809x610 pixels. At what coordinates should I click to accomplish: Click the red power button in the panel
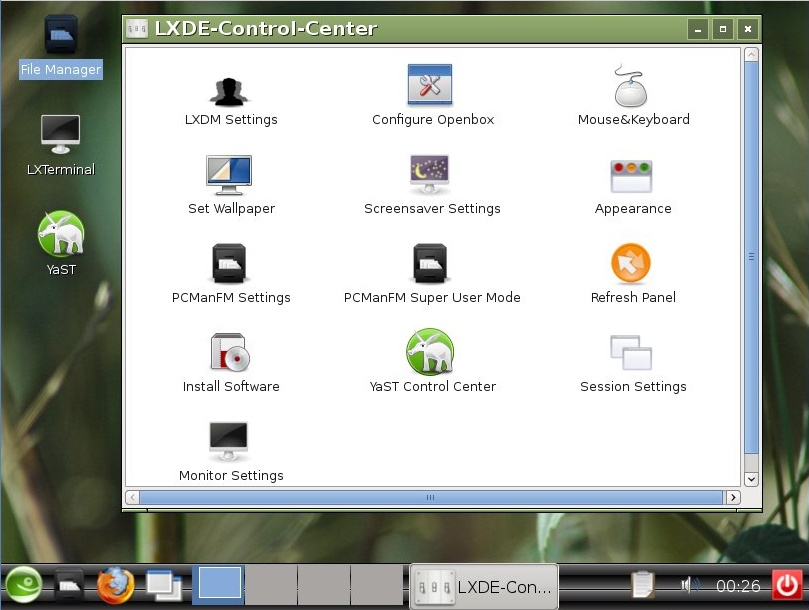coord(787,585)
